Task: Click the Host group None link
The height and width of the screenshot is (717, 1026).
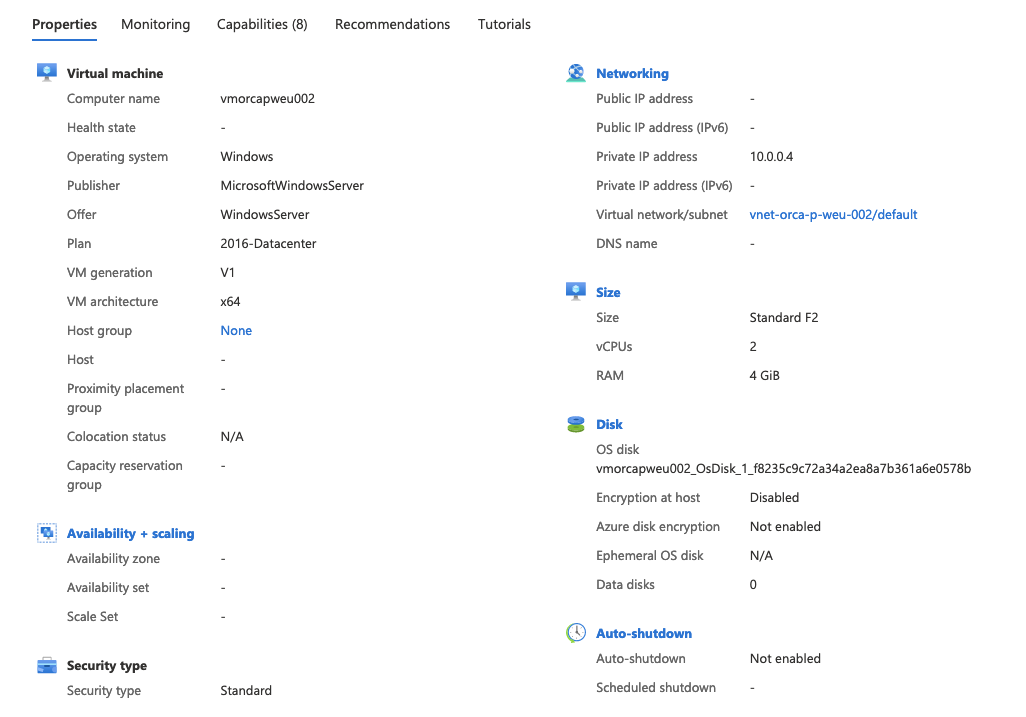Action: pyautogui.click(x=236, y=330)
